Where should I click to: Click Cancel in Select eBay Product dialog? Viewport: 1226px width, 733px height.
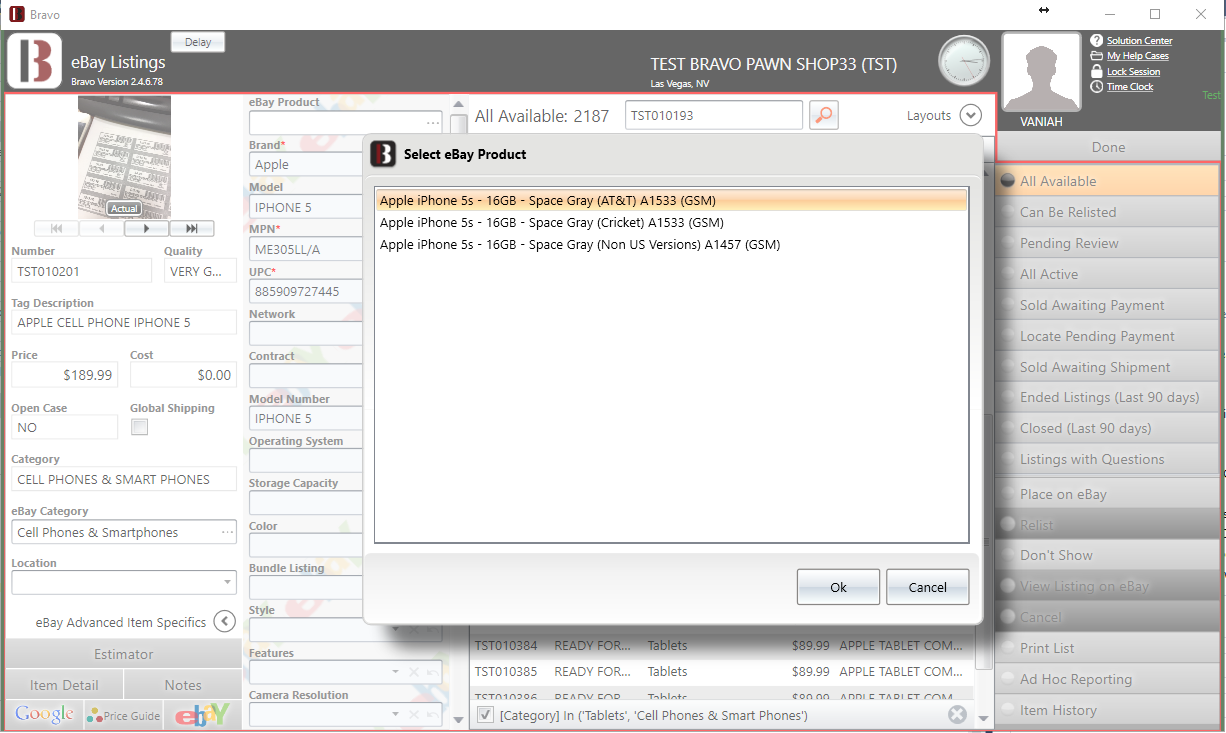click(928, 587)
